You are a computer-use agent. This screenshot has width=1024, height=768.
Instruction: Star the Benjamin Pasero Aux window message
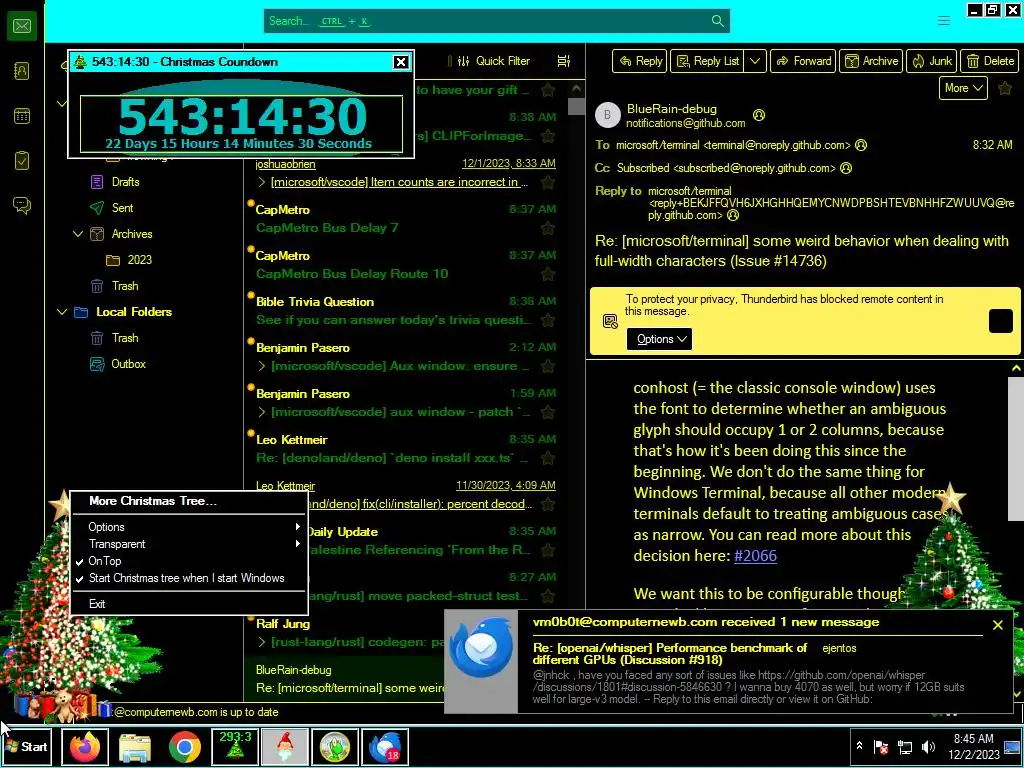pyautogui.click(x=548, y=366)
